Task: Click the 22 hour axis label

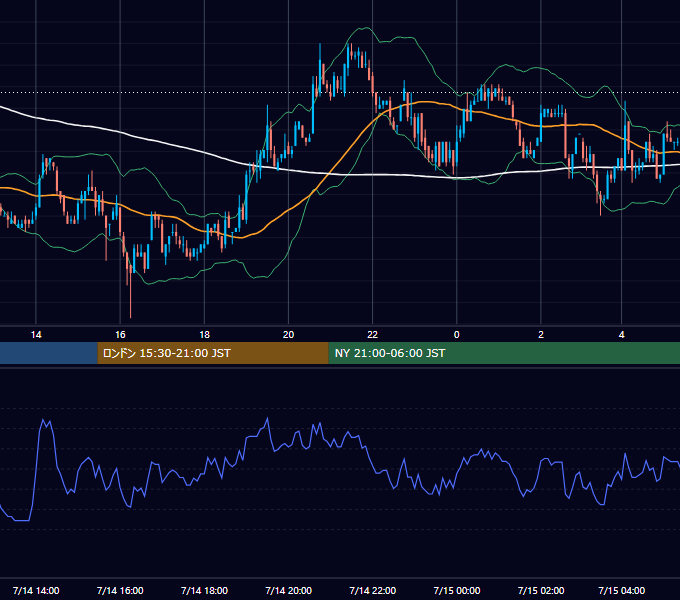Action: click(373, 335)
